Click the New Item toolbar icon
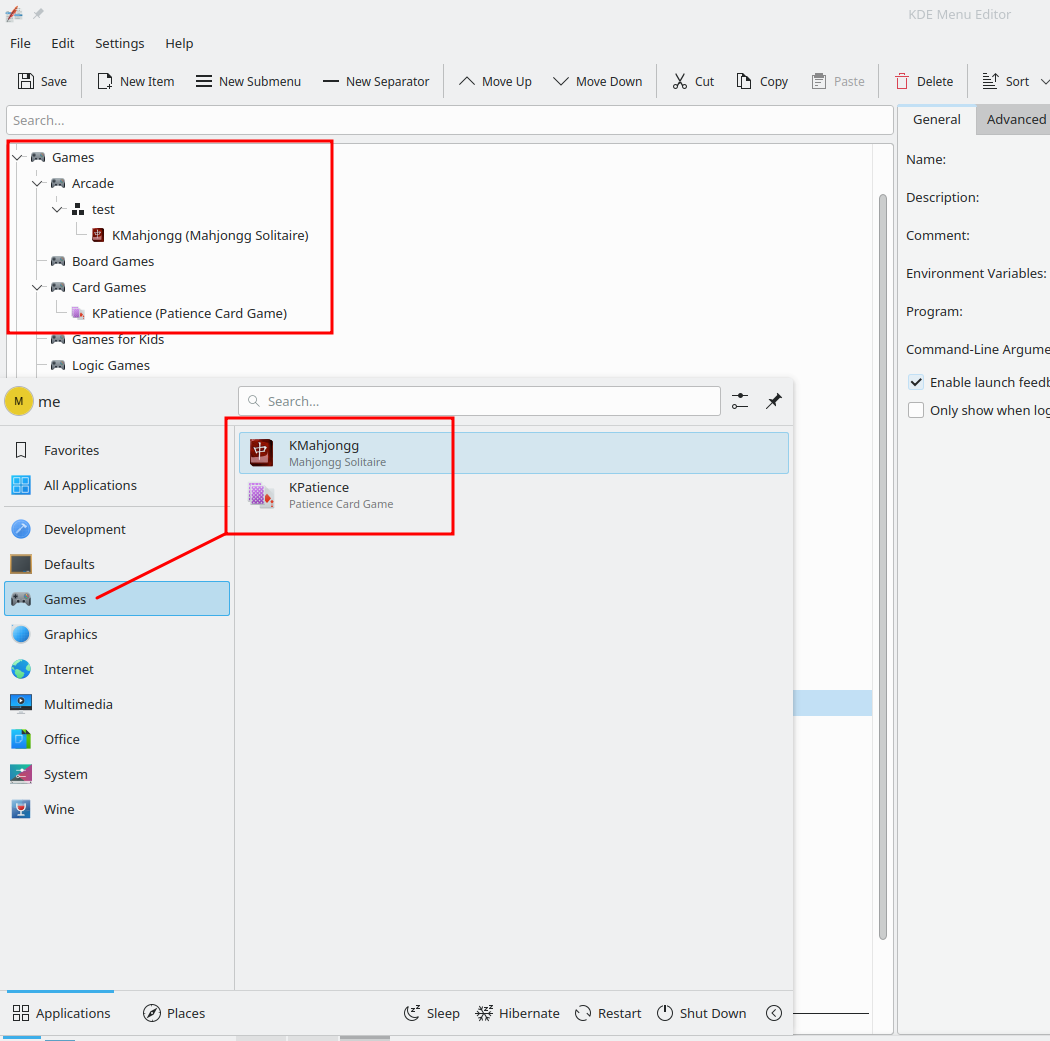Image resolution: width=1050 pixels, height=1041 pixels. click(x=103, y=81)
